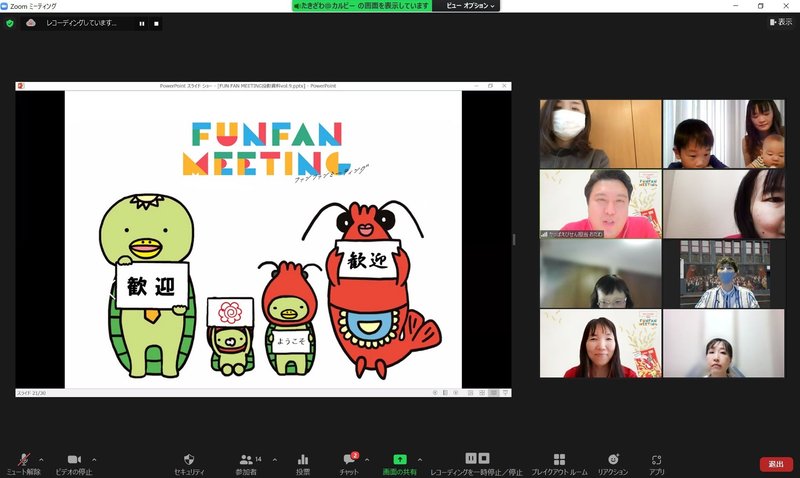The height and width of the screenshot is (478, 800).
Task: Expand share screen options chevron
Action: click(420, 460)
